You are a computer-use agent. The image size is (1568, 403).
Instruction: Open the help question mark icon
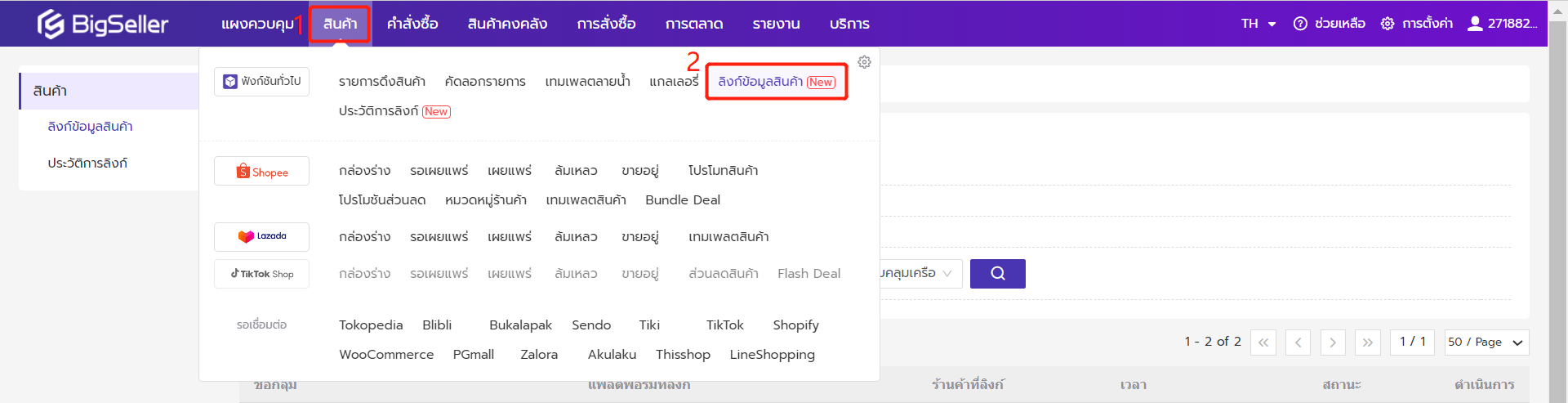click(1300, 24)
